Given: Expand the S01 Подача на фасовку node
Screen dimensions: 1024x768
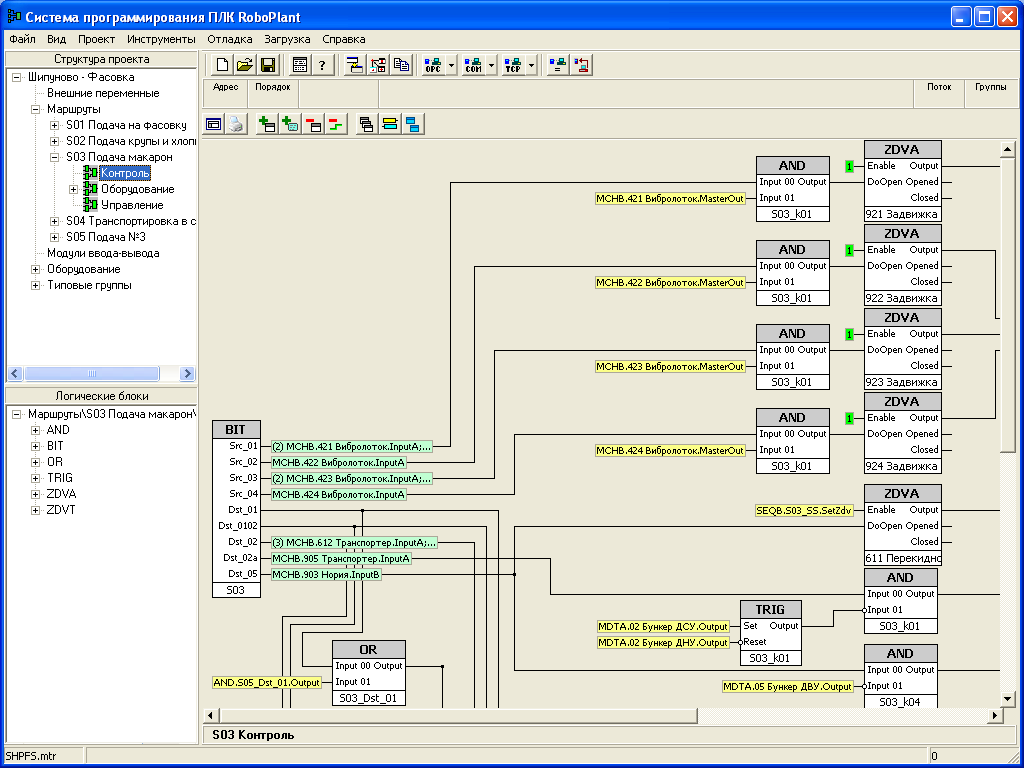Looking at the screenshot, I should point(55,125).
